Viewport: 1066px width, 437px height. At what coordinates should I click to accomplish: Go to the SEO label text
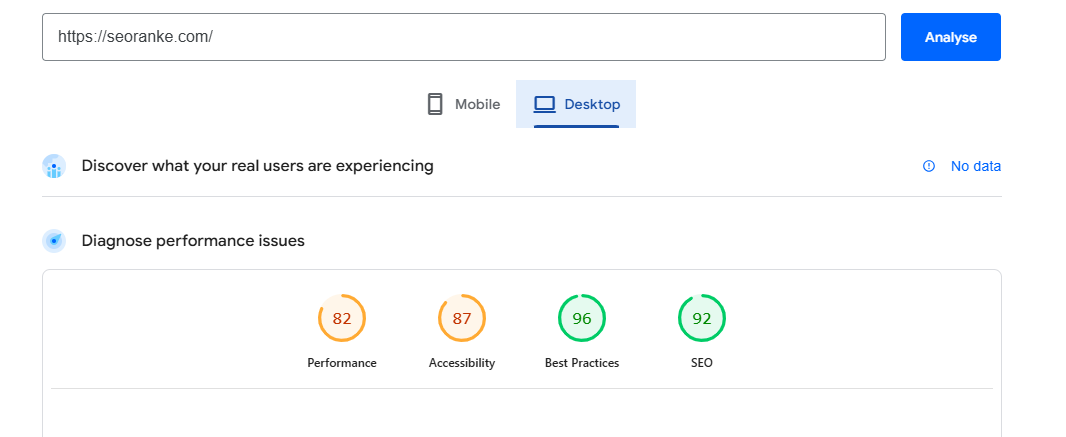(x=702, y=363)
